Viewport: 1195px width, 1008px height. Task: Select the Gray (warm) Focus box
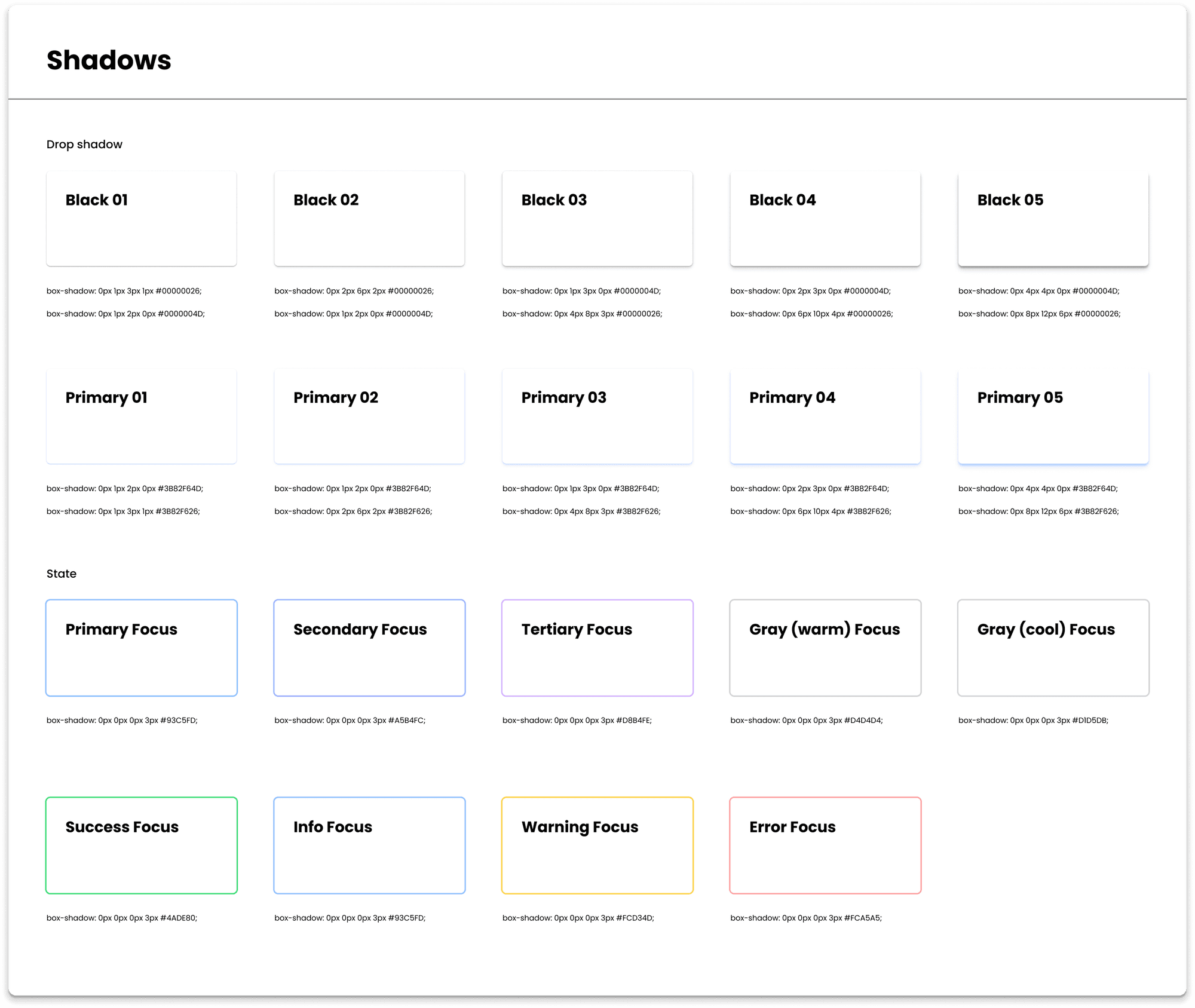pyautogui.click(x=825, y=648)
